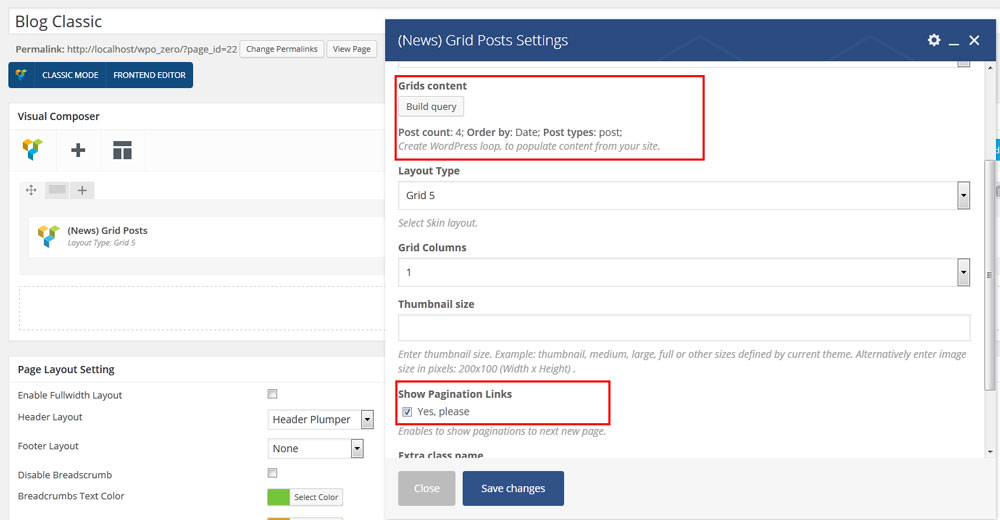Minimize the Grid Posts Settings panel
Screen dimensions: 1000x520
[x=954, y=41]
